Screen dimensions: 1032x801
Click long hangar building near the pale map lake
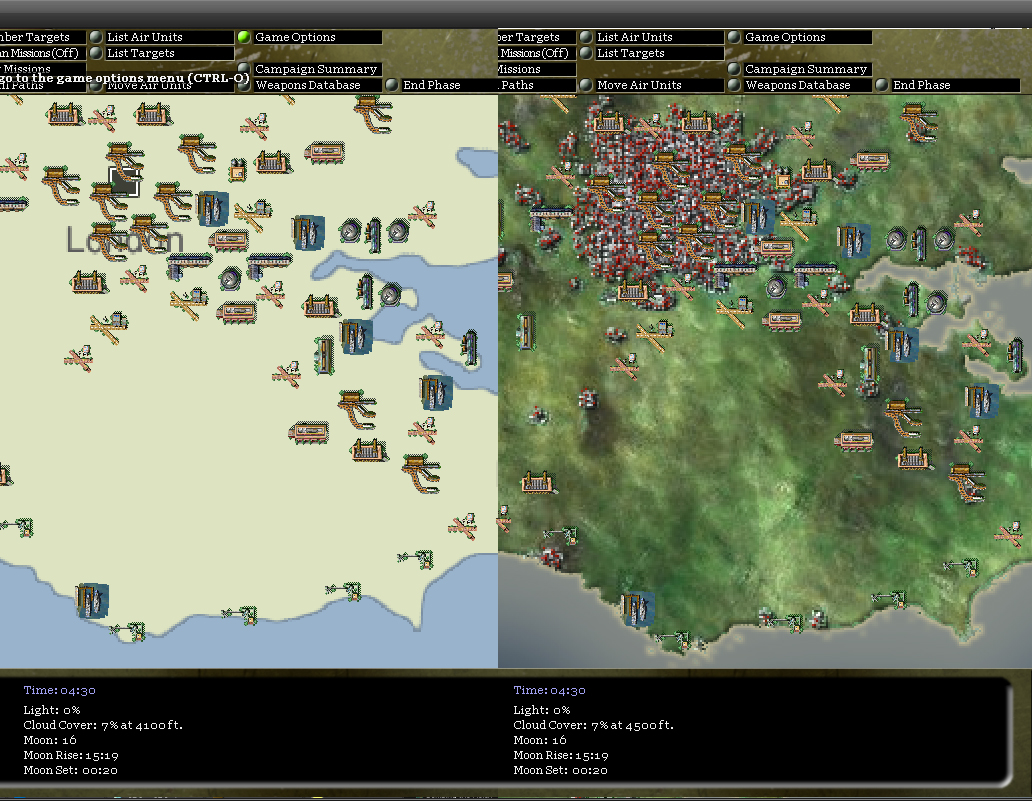(324, 152)
